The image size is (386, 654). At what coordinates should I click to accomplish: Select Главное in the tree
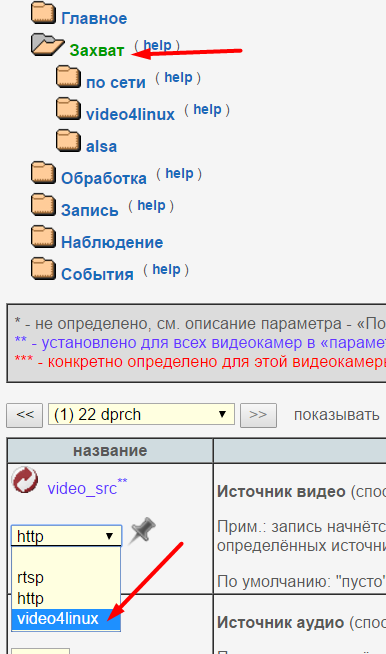pos(94,18)
